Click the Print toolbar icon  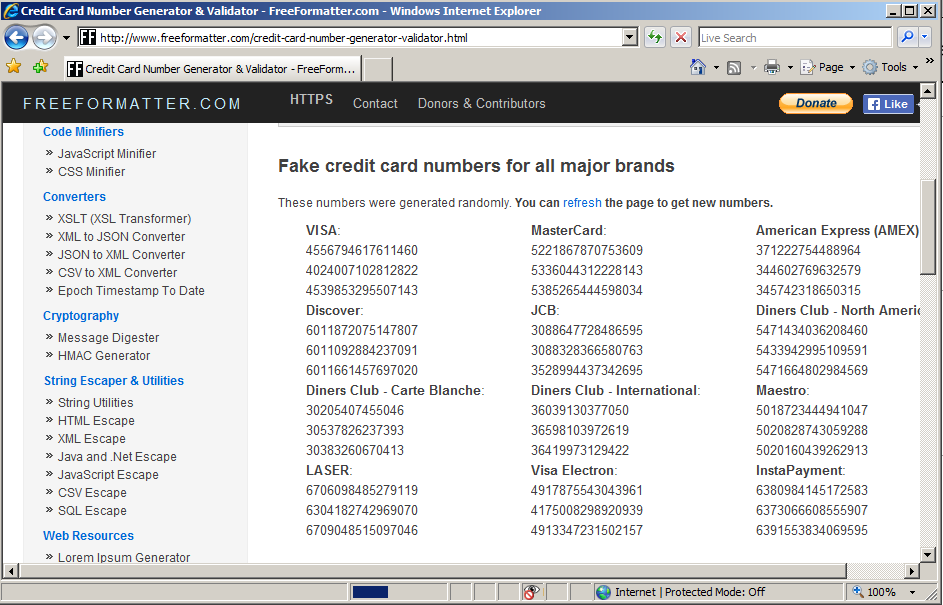(x=772, y=67)
